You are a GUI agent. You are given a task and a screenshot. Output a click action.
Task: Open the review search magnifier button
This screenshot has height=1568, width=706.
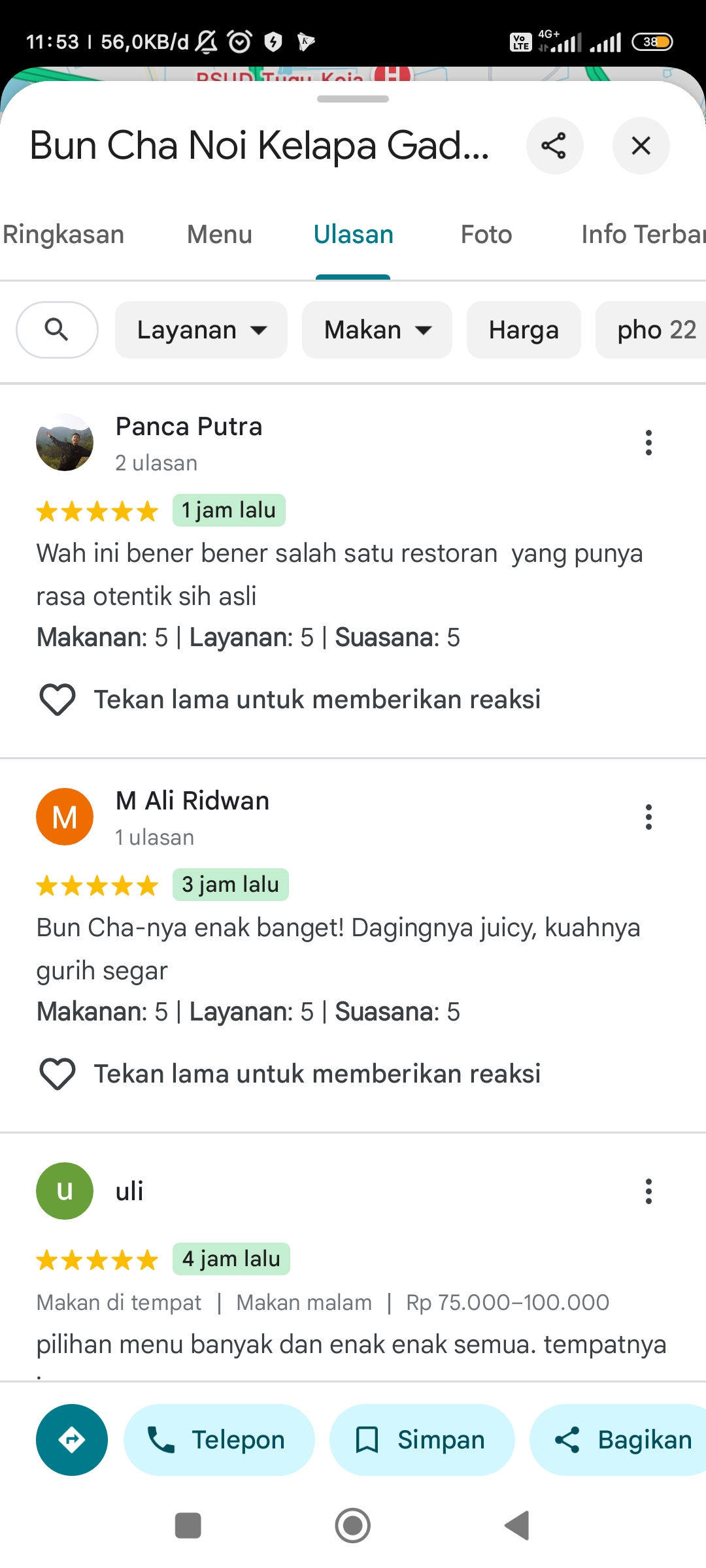pyautogui.click(x=57, y=330)
